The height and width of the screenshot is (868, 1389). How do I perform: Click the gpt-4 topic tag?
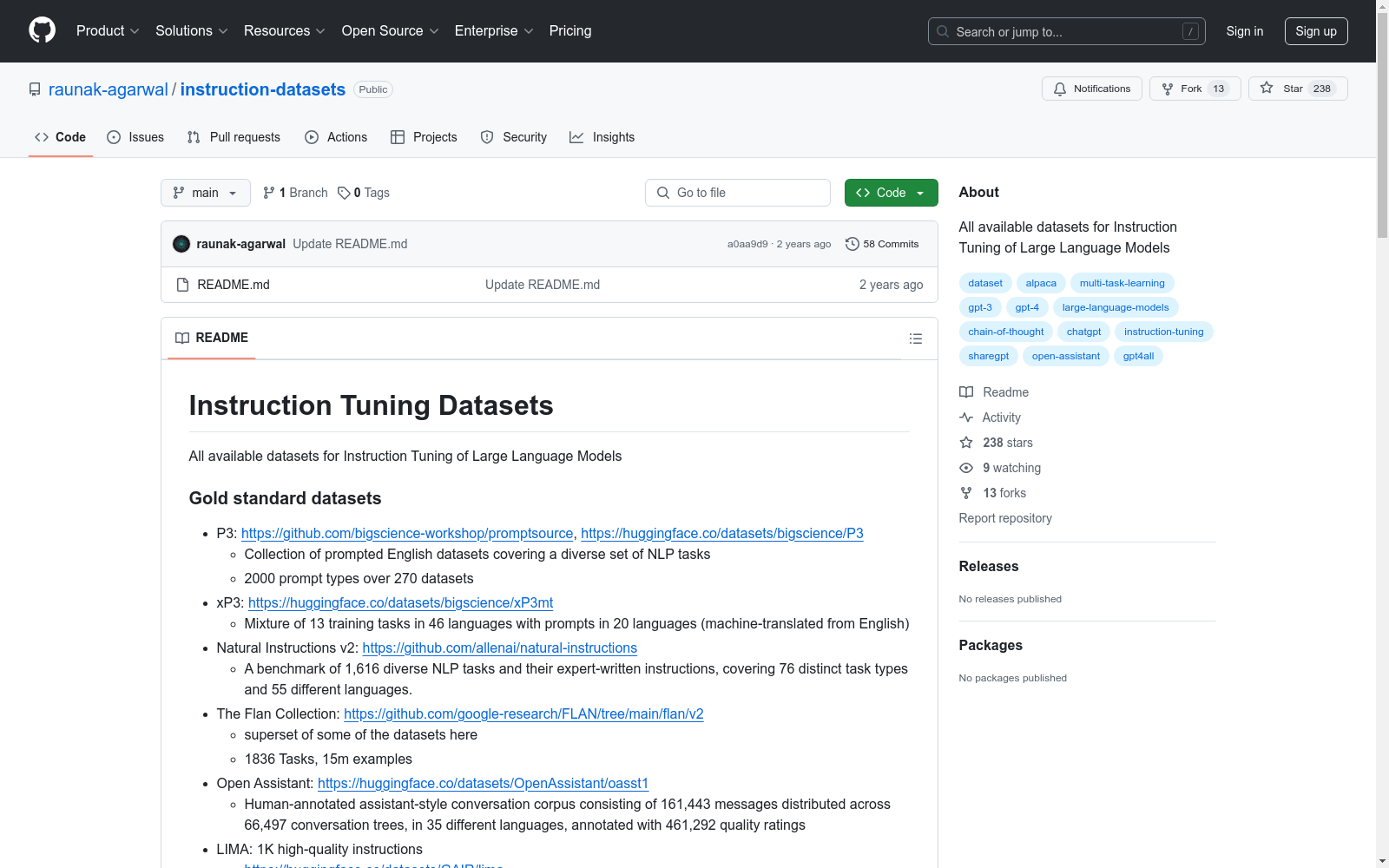pos(1027,307)
